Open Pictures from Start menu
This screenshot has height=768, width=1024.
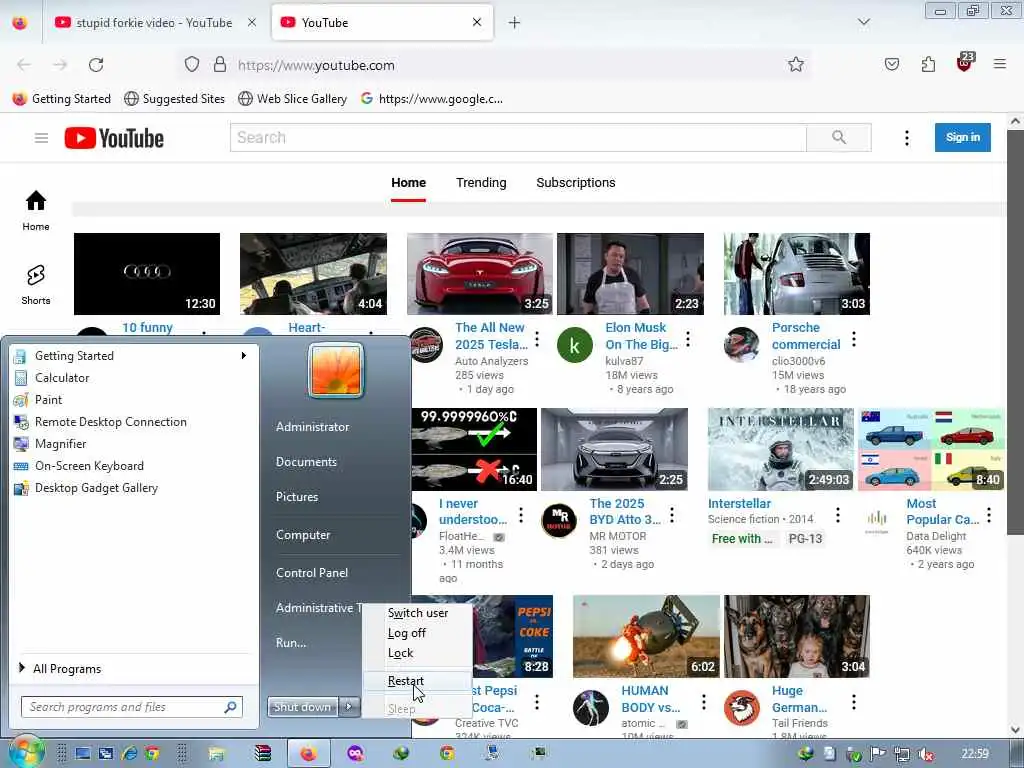(x=296, y=497)
